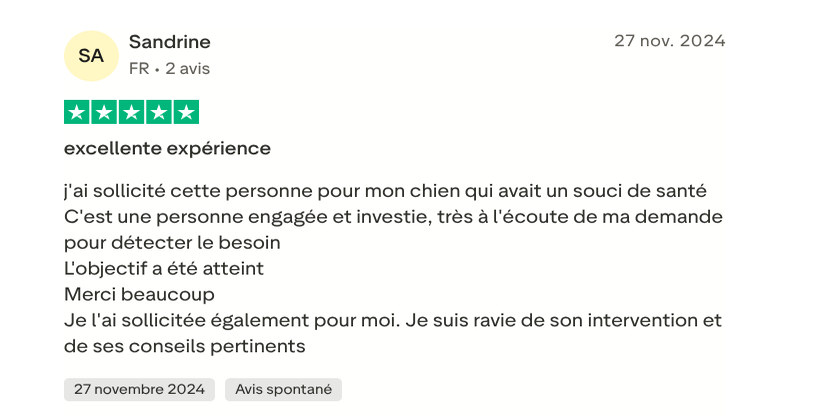833x417 pixels.
Task: Click the text "pour détecter le besoin"
Action: click(x=172, y=242)
